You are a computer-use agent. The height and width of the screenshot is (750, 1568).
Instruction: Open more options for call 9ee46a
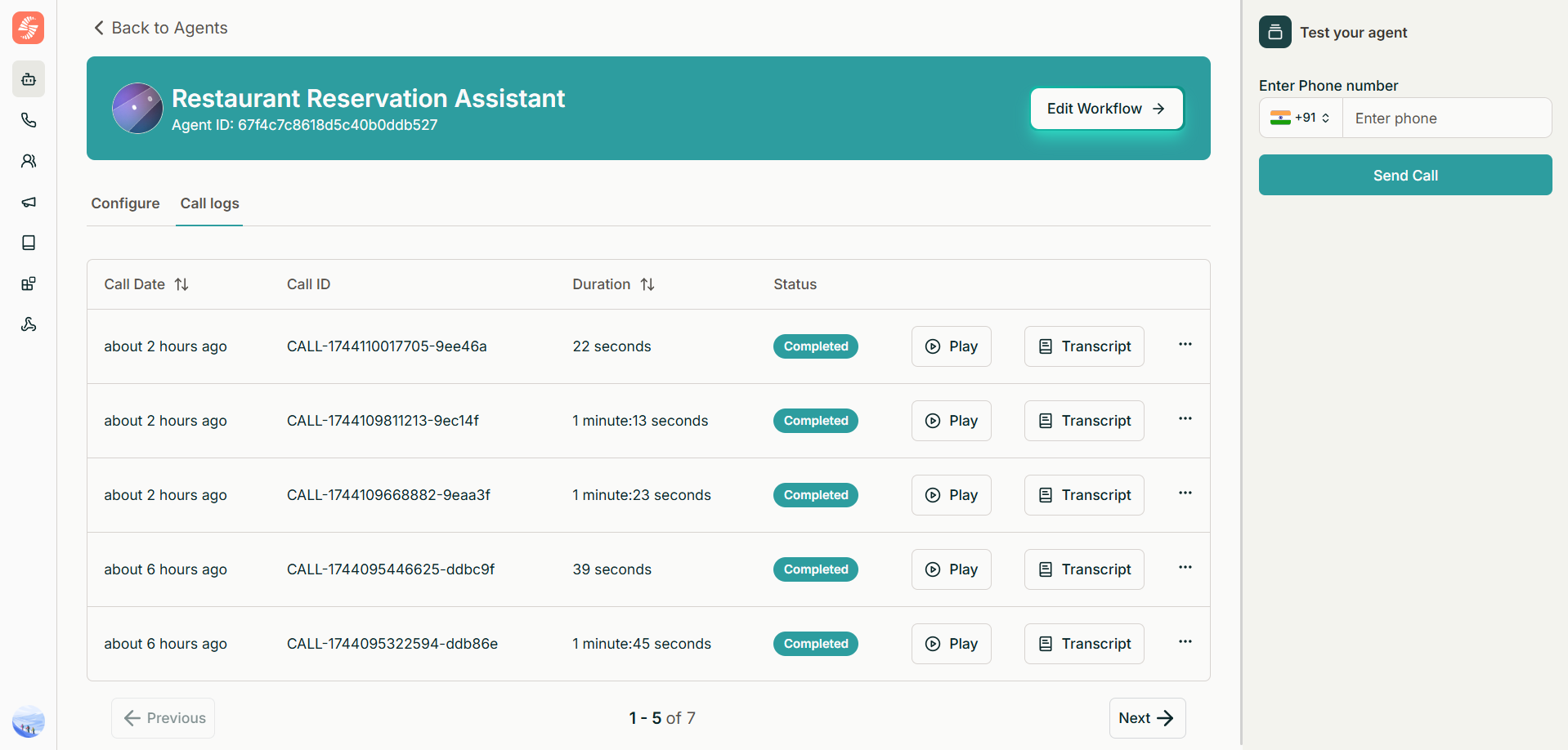click(x=1185, y=344)
